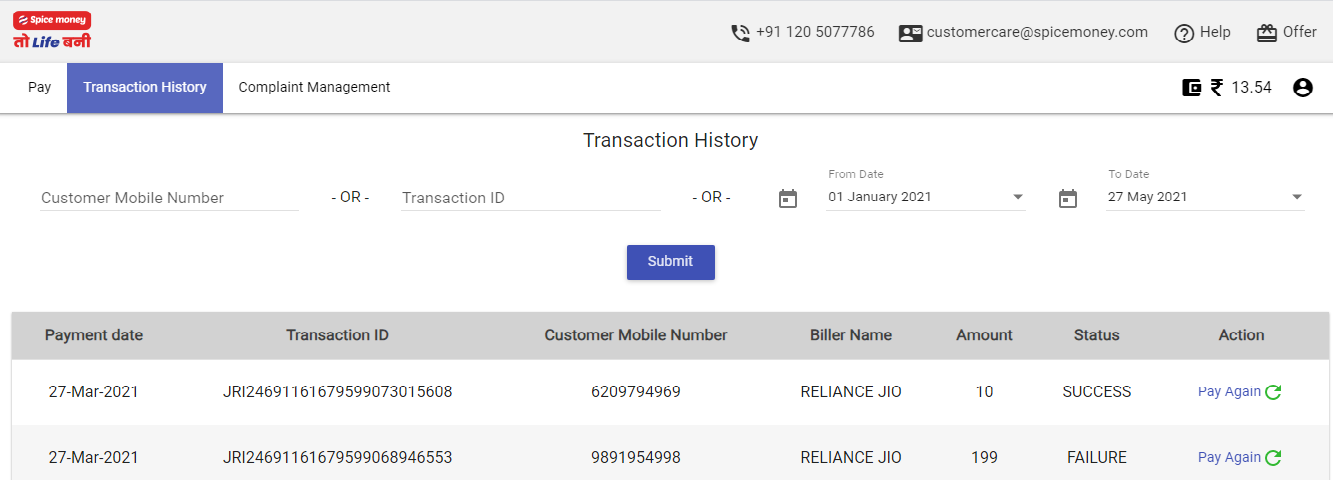
Task: Click the Payment date column header
Action: (x=94, y=335)
